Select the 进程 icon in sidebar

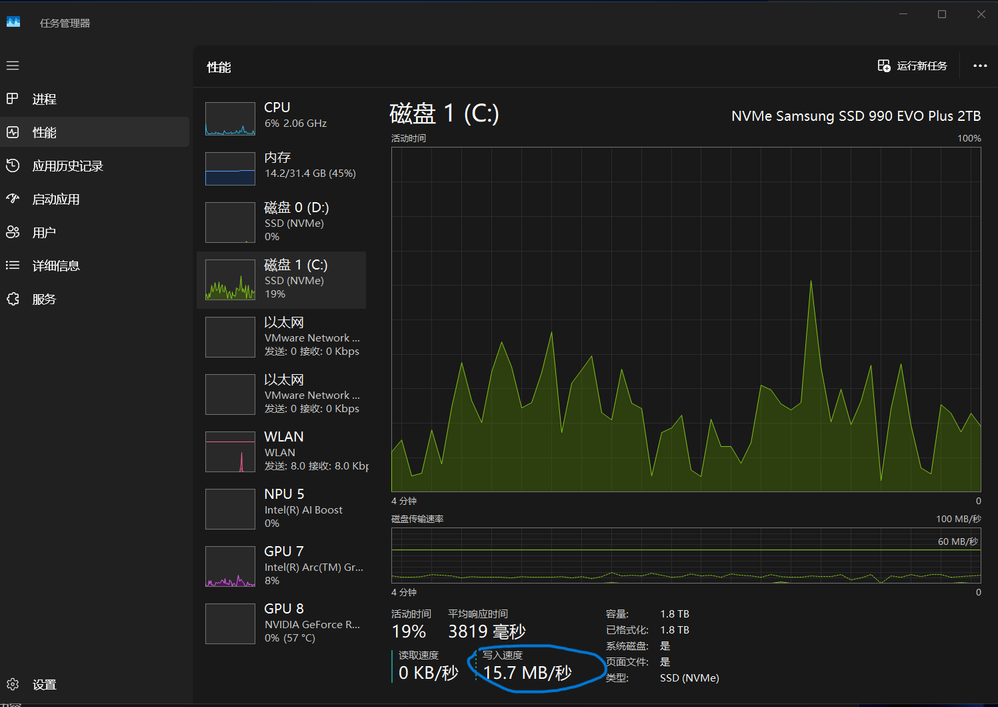(13, 99)
